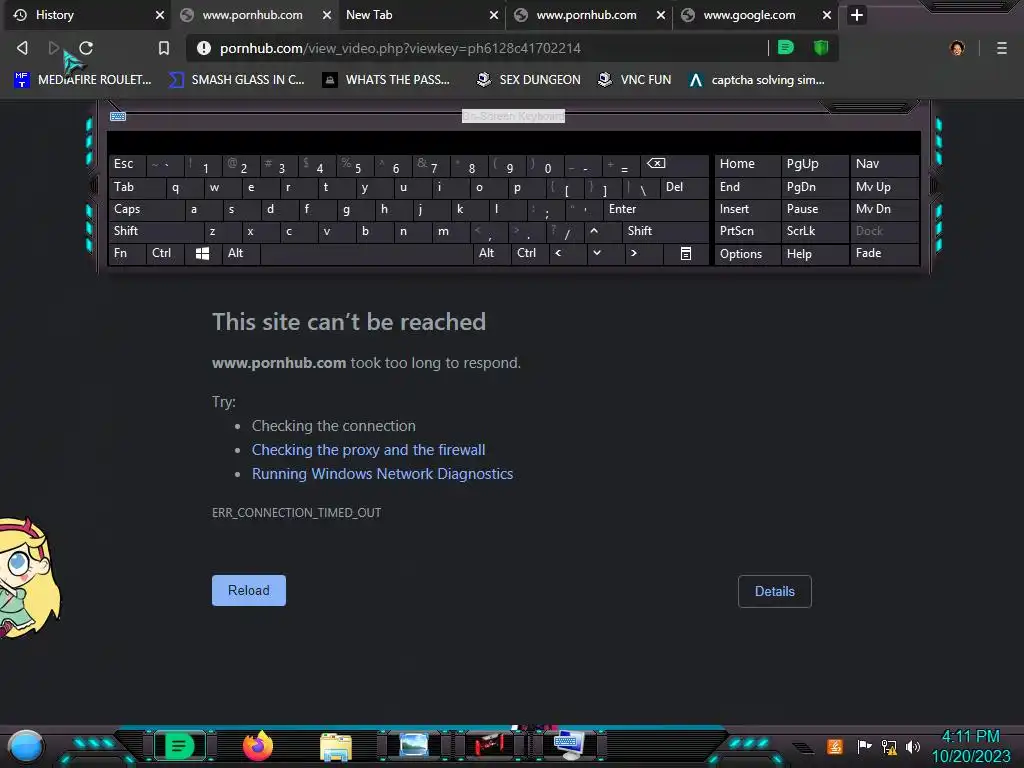The height and width of the screenshot is (768, 1024).
Task: Click Running Windows Network Diagnostics link
Action: (383, 474)
